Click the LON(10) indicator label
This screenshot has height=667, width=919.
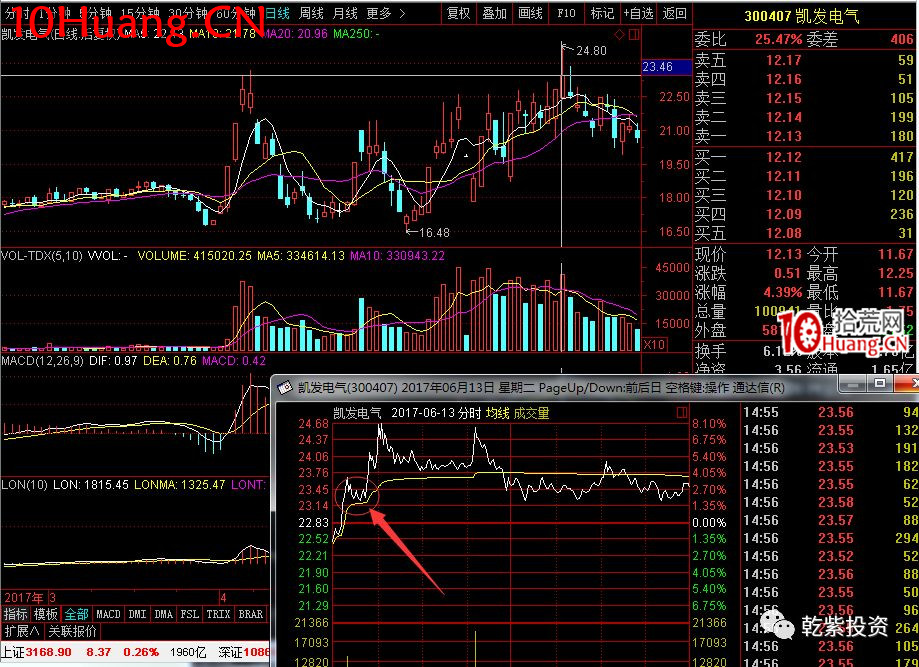tap(25, 485)
